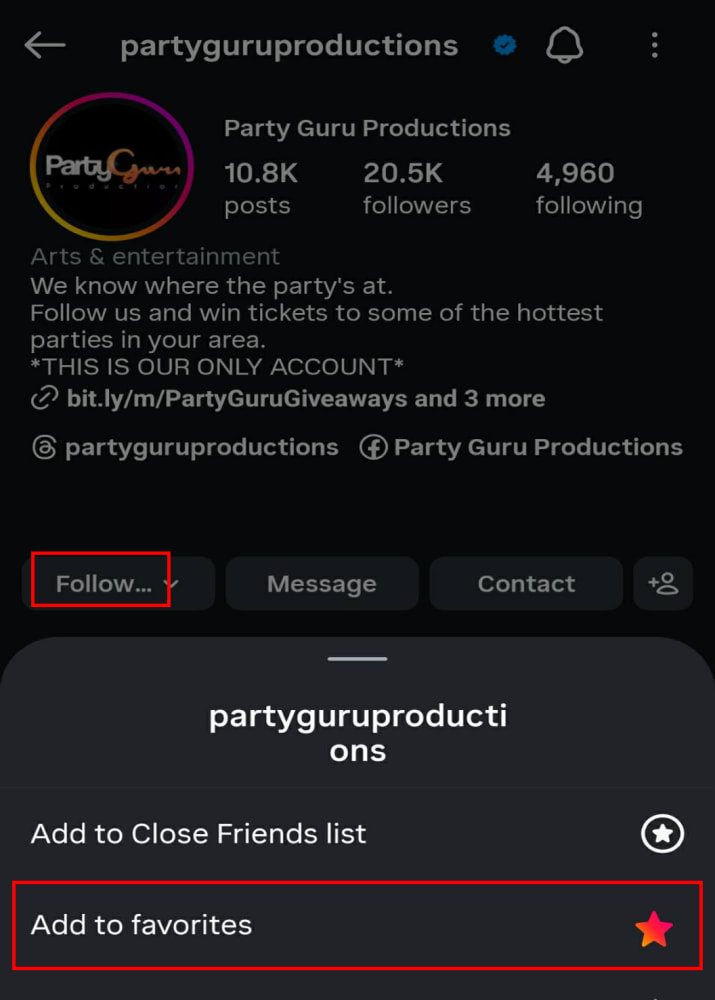Tap the blue verified badge
The image size is (715, 1000).
point(505,45)
